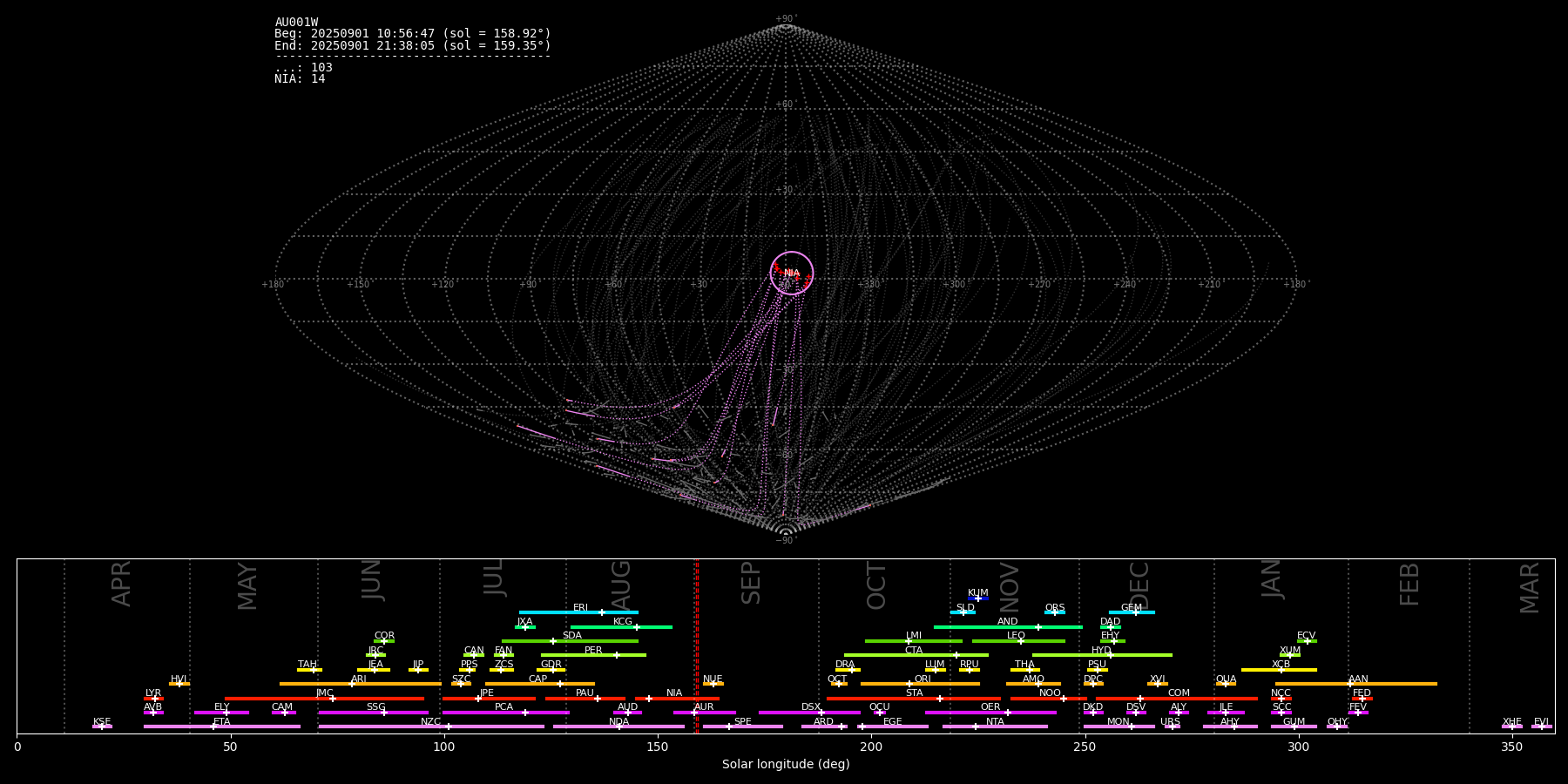The height and width of the screenshot is (784, 1568).
Task: Click the +90° label atop the sky map
Action: pyautogui.click(x=786, y=18)
